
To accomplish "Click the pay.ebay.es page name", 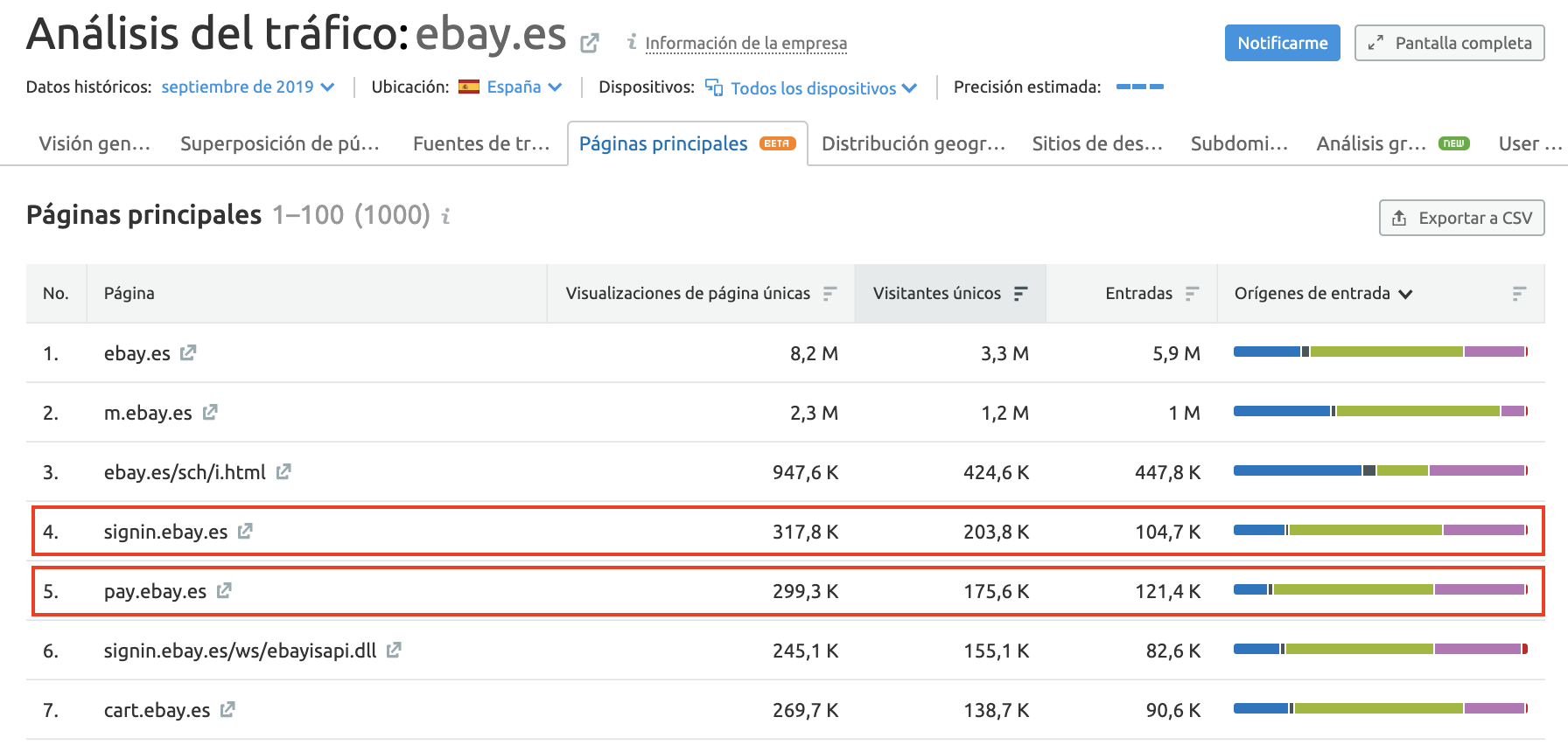I will coord(155,591).
